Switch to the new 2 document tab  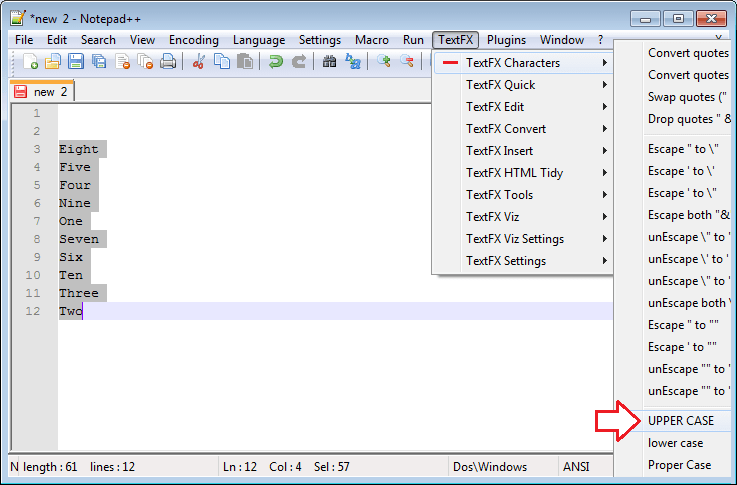[x=44, y=92]
